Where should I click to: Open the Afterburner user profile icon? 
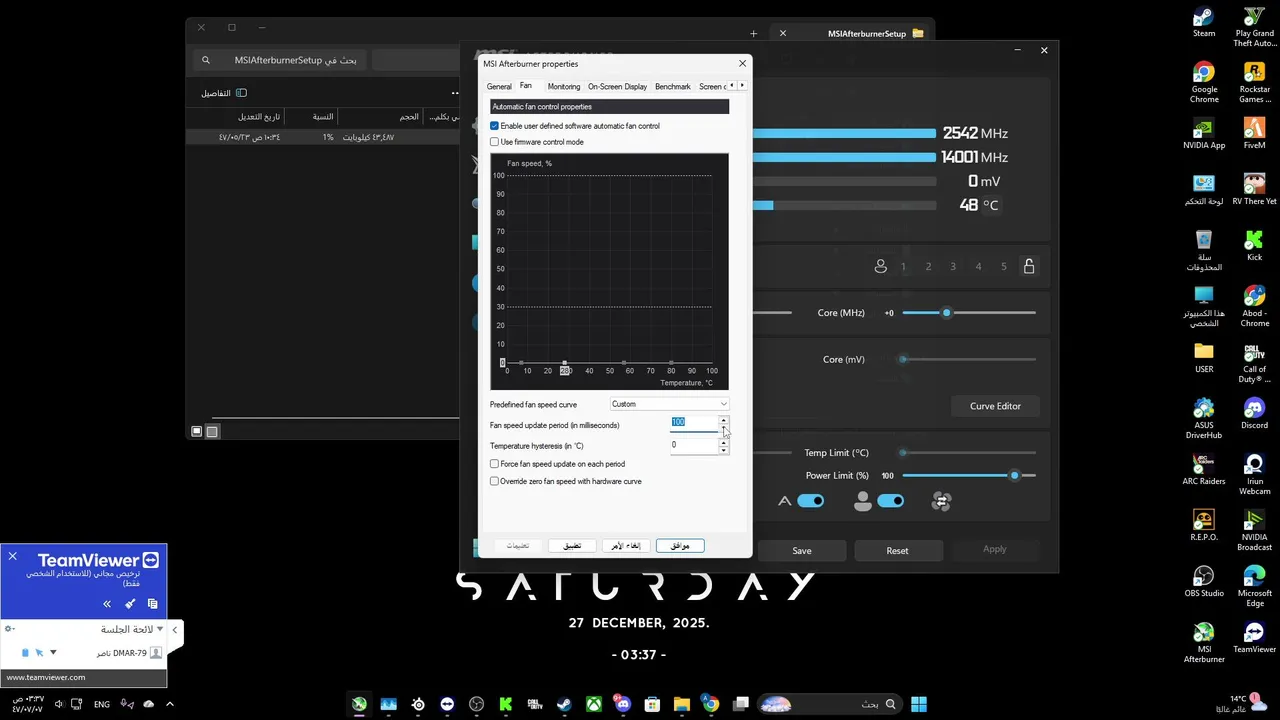880,266
